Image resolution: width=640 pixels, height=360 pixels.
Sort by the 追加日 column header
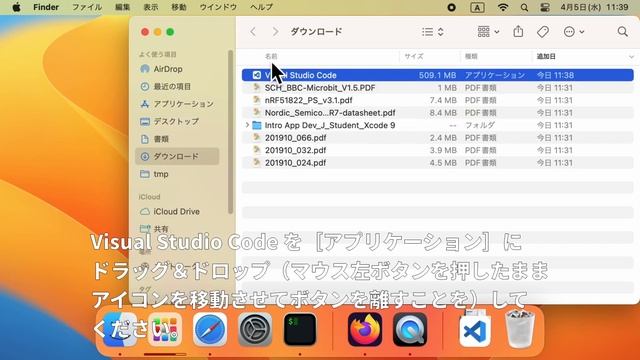546,56
